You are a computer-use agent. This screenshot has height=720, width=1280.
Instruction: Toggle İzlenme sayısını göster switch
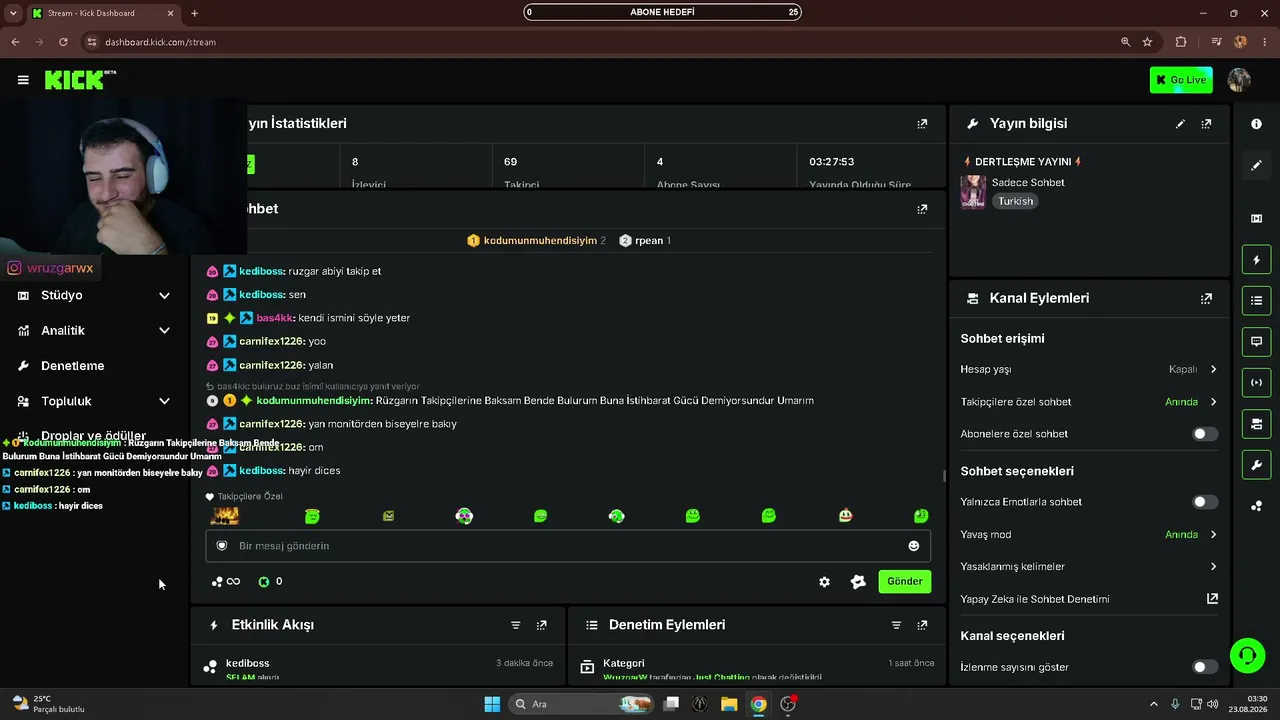pyautogui.click(x=1205, y=667)
